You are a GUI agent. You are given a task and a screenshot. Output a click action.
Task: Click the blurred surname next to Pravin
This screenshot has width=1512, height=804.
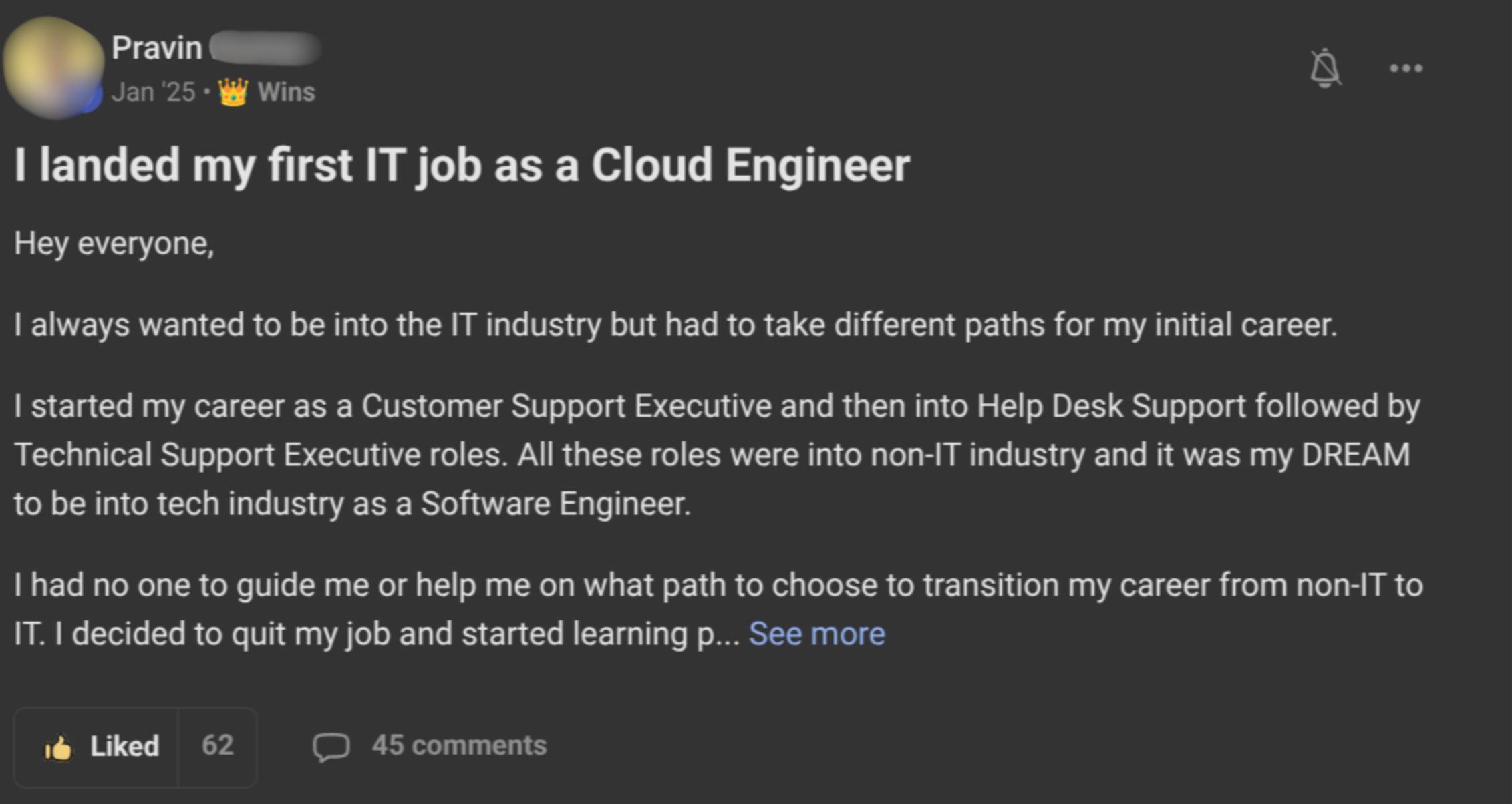[265, 48]
